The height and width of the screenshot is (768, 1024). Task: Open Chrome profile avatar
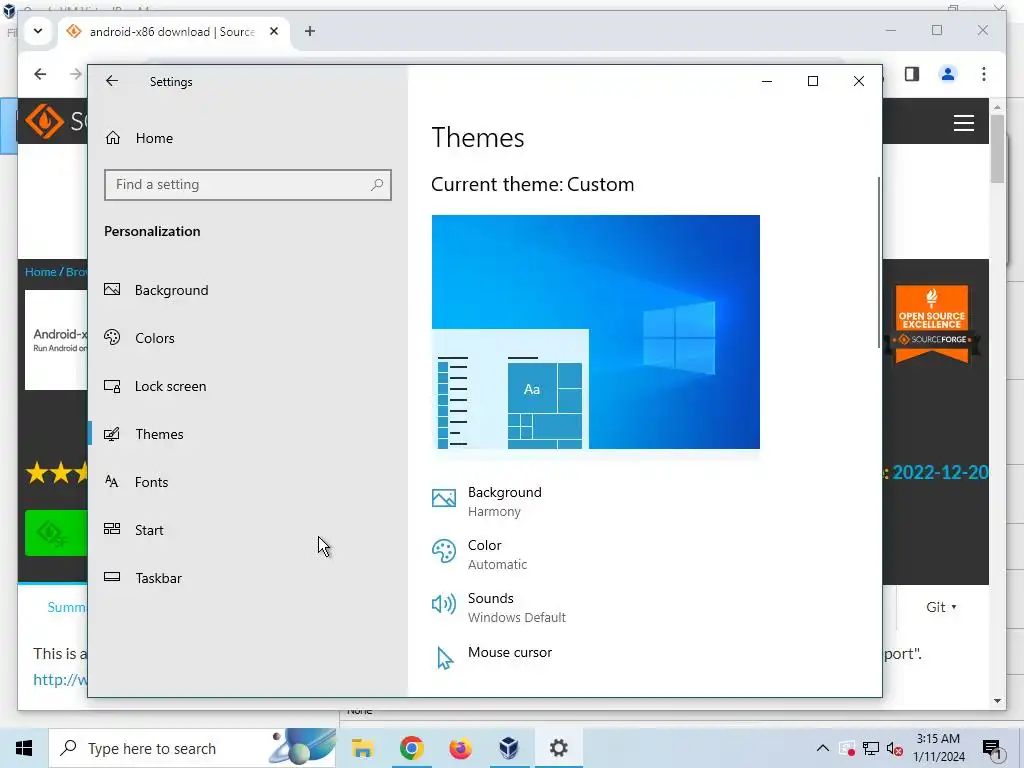(948, 74)
